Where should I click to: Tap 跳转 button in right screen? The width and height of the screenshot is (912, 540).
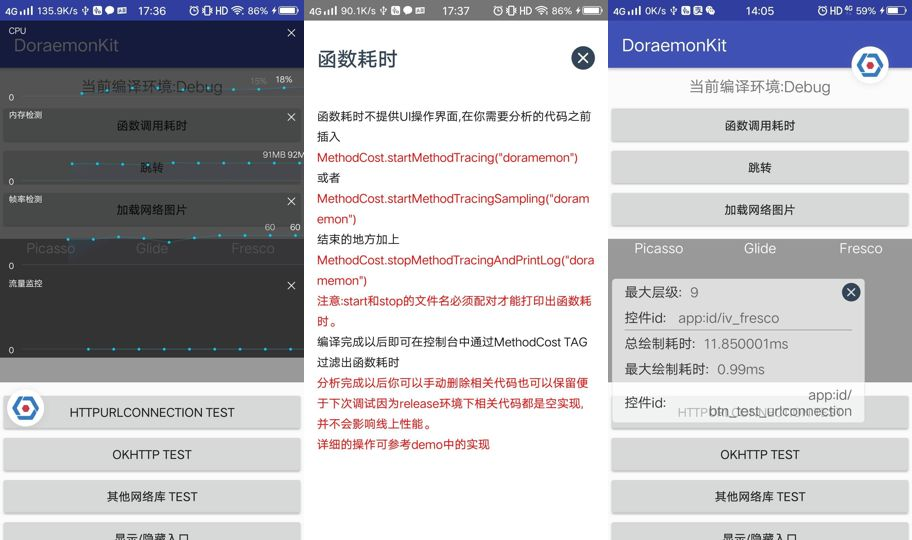tap(760, 168)
